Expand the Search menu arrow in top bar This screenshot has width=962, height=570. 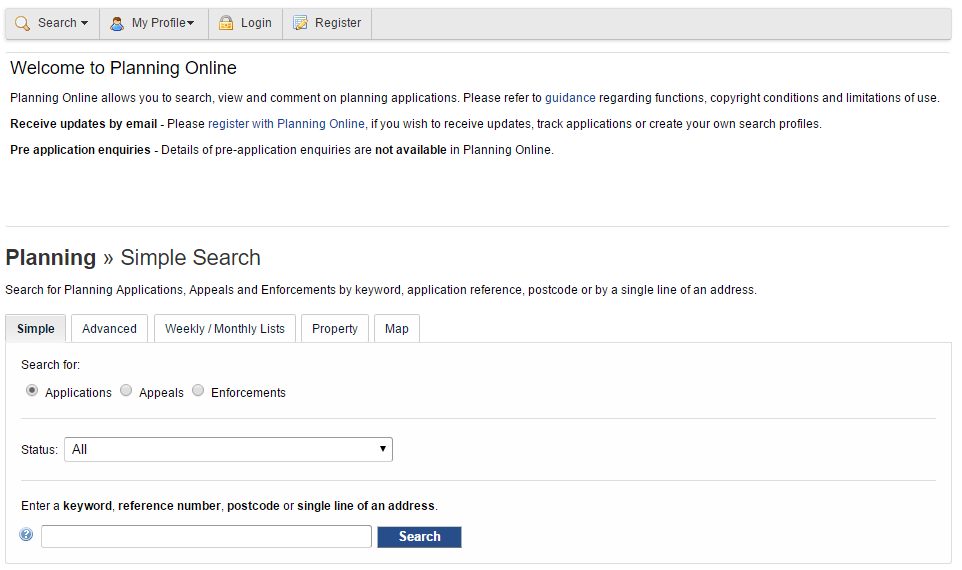click(85, 23)
